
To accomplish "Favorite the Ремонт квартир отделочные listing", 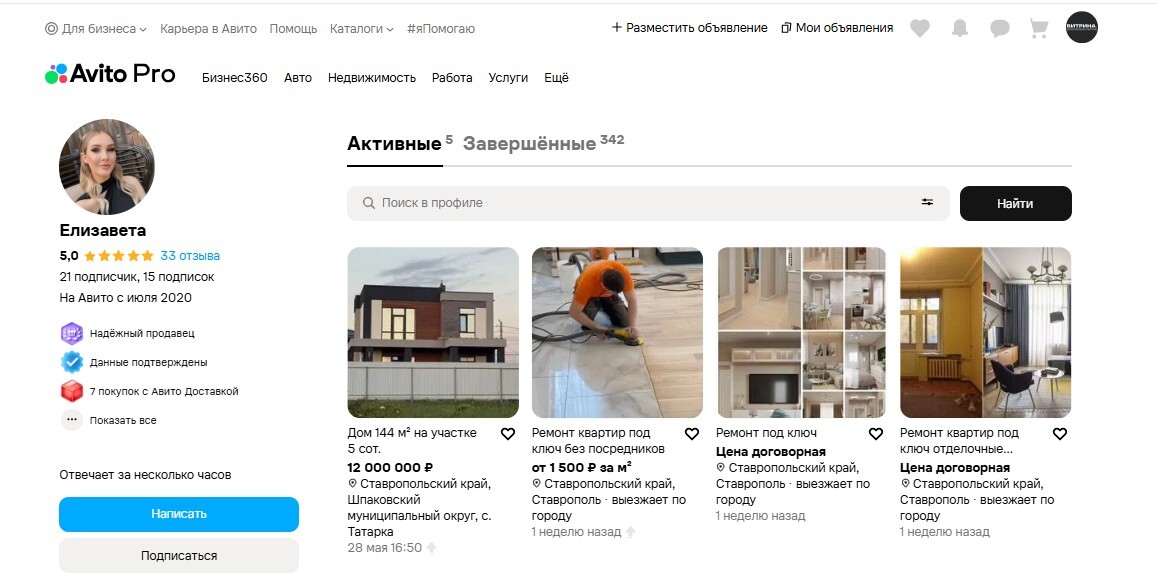I will [1059, 434].
